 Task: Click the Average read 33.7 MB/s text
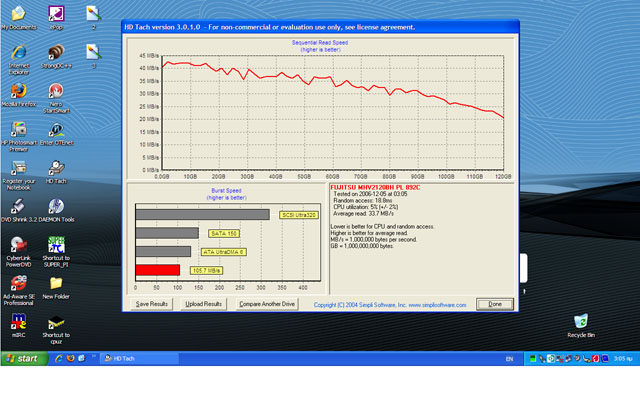tap(363, 213)
